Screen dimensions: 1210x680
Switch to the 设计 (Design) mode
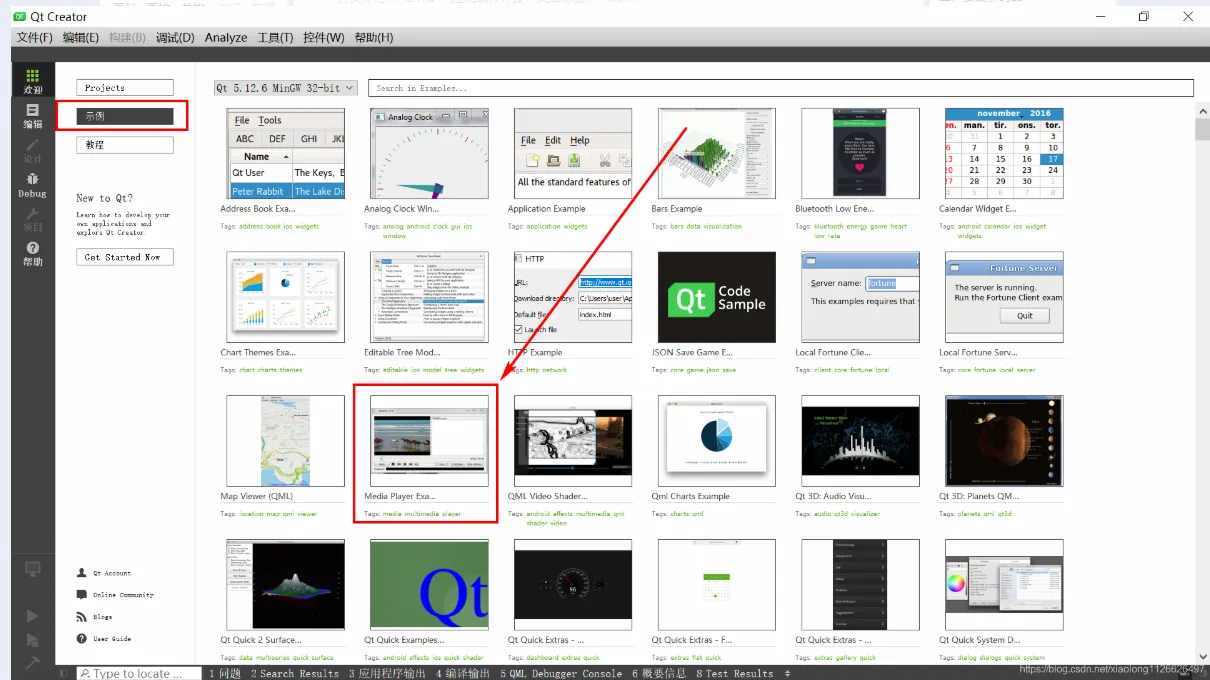tap(33, 151)
